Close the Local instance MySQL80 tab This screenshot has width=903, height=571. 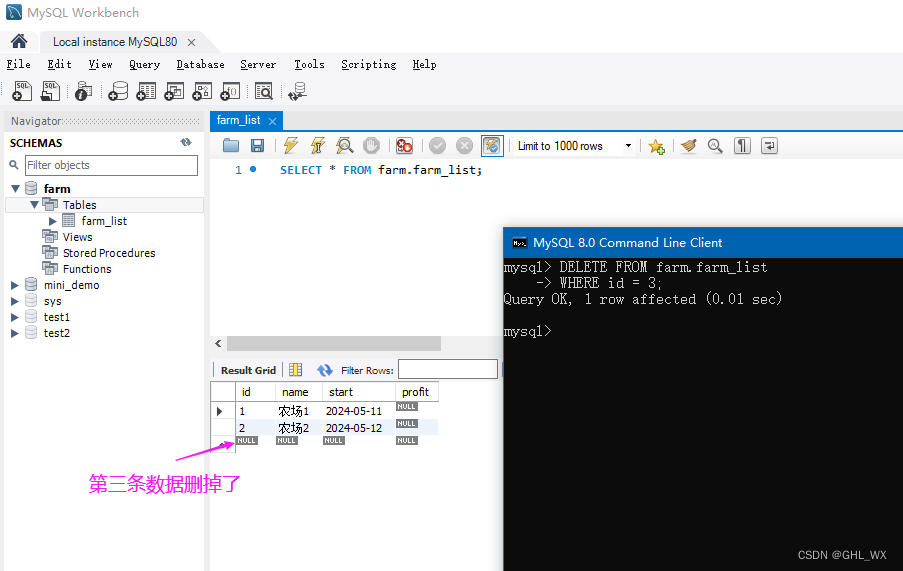click(191, 43)
